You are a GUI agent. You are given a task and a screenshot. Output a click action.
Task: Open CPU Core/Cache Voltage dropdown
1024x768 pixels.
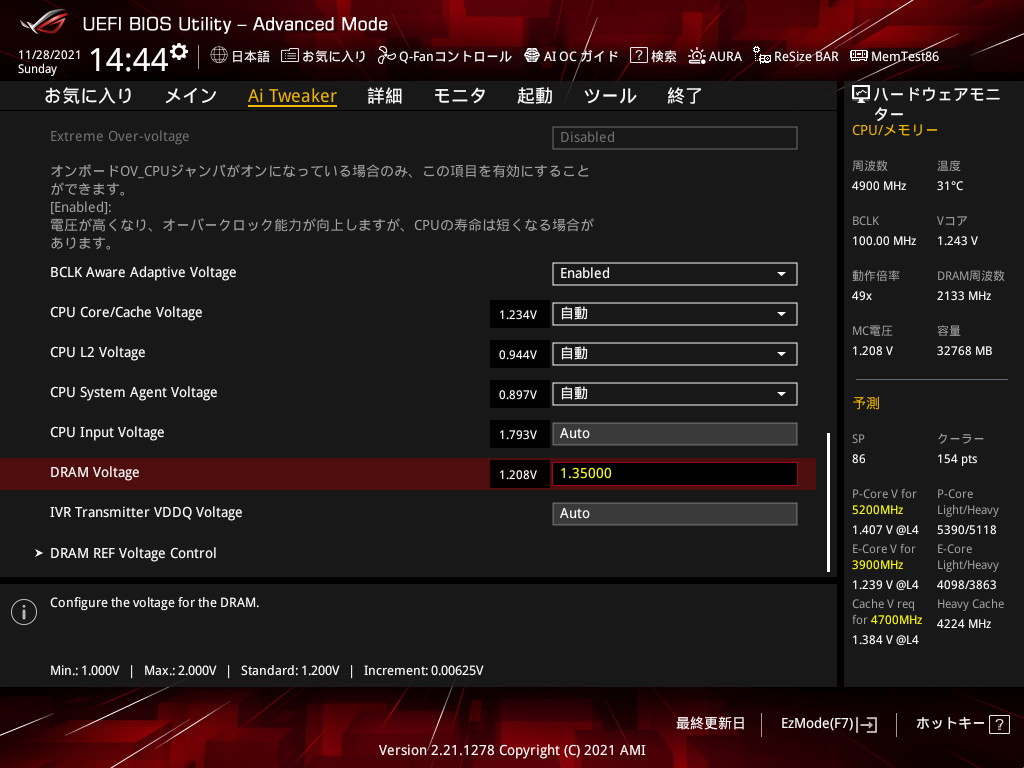675,313
